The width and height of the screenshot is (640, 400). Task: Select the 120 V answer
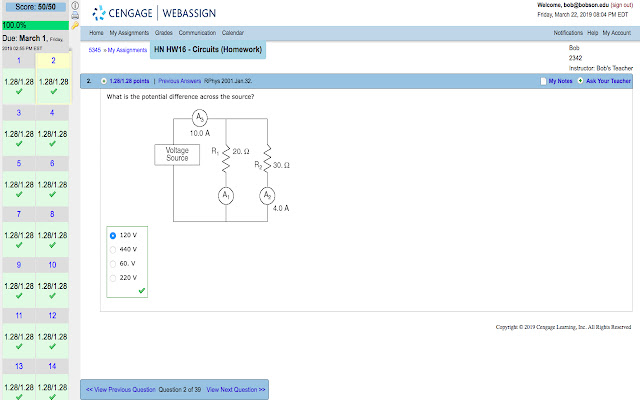(113, 236)
